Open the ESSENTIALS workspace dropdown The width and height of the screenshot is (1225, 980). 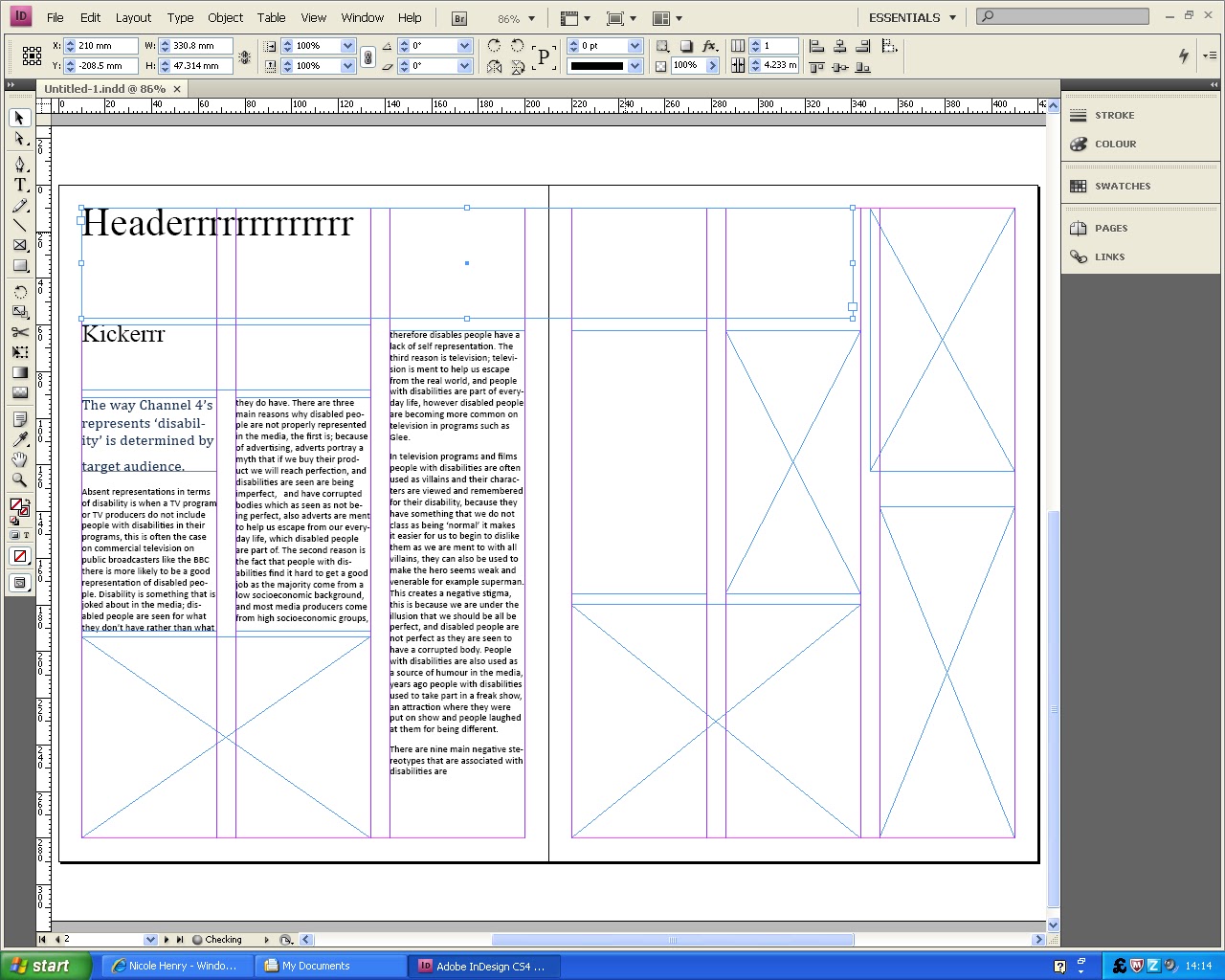point(912,17)
